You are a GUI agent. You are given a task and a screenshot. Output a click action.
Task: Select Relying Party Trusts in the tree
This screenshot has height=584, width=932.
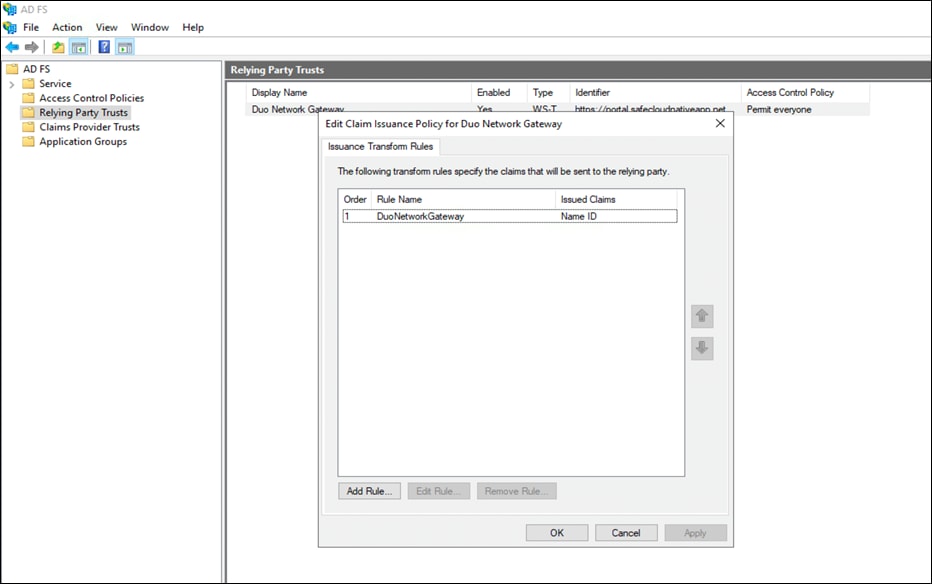(83, 112)
